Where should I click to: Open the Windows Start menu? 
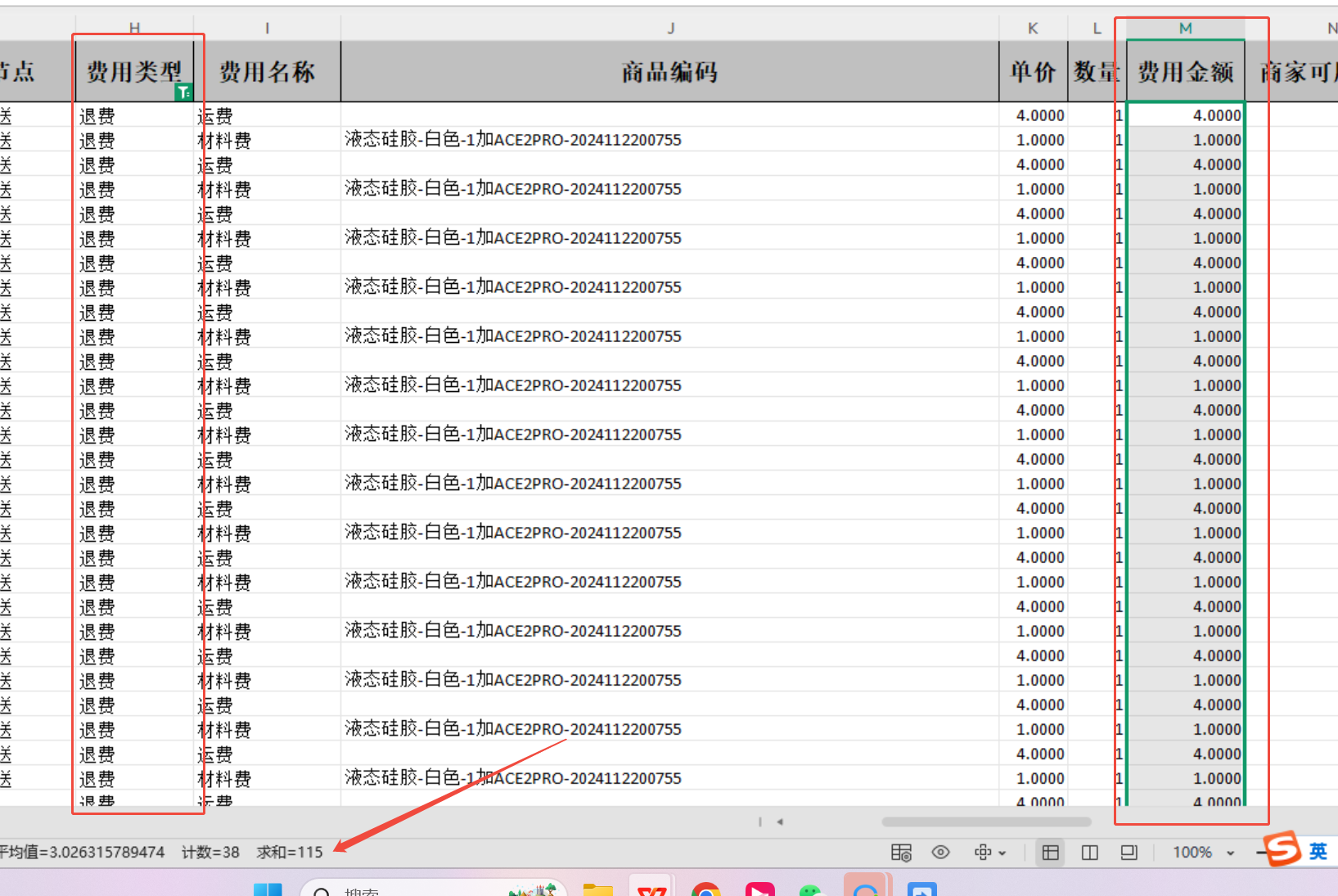coord(268,889)
